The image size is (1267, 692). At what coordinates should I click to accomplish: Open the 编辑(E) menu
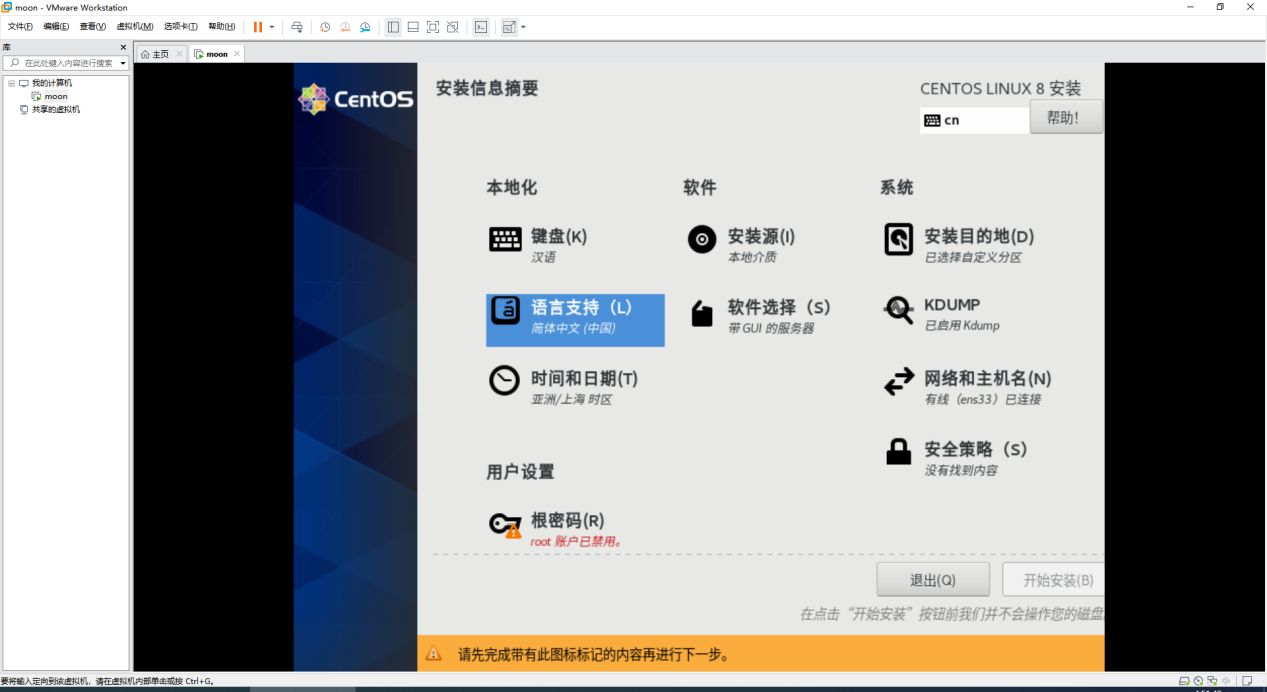click(56, 27)
